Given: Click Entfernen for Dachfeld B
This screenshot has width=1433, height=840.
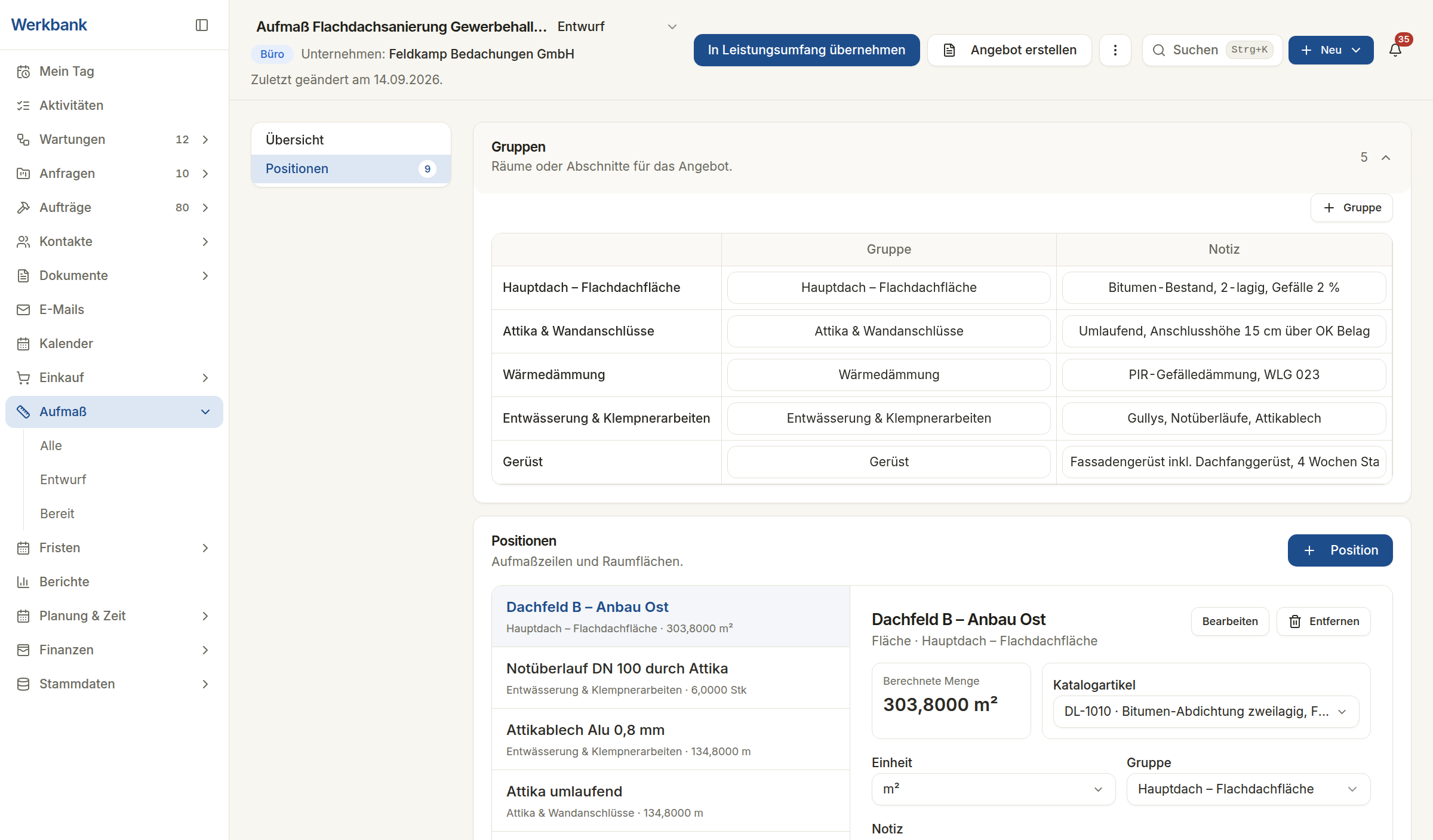Looking at the screenshot, I should click(x=1324, y=621).
